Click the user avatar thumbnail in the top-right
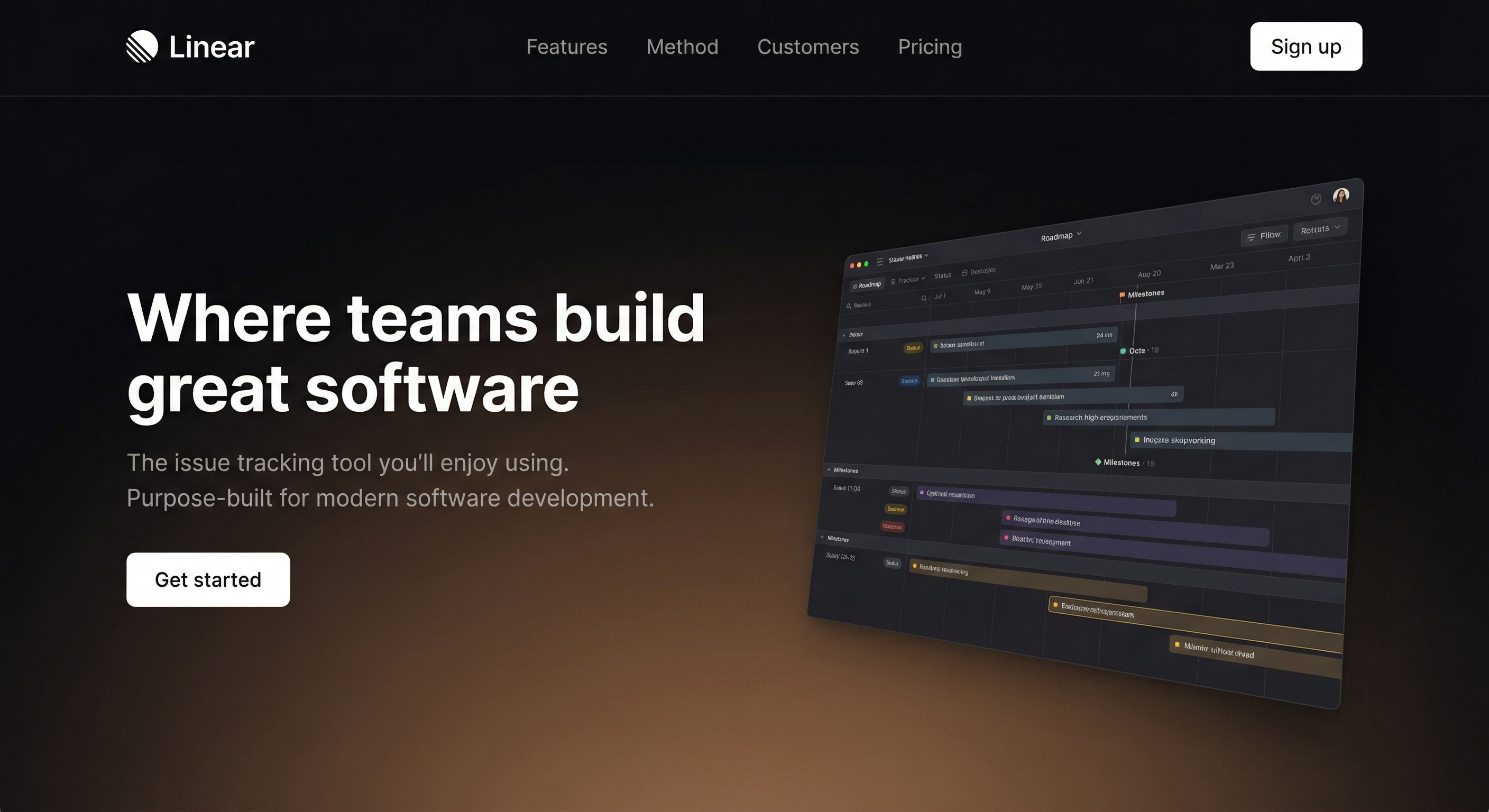The width and height of the screenshot is (1489, 812). point(1341,196)
